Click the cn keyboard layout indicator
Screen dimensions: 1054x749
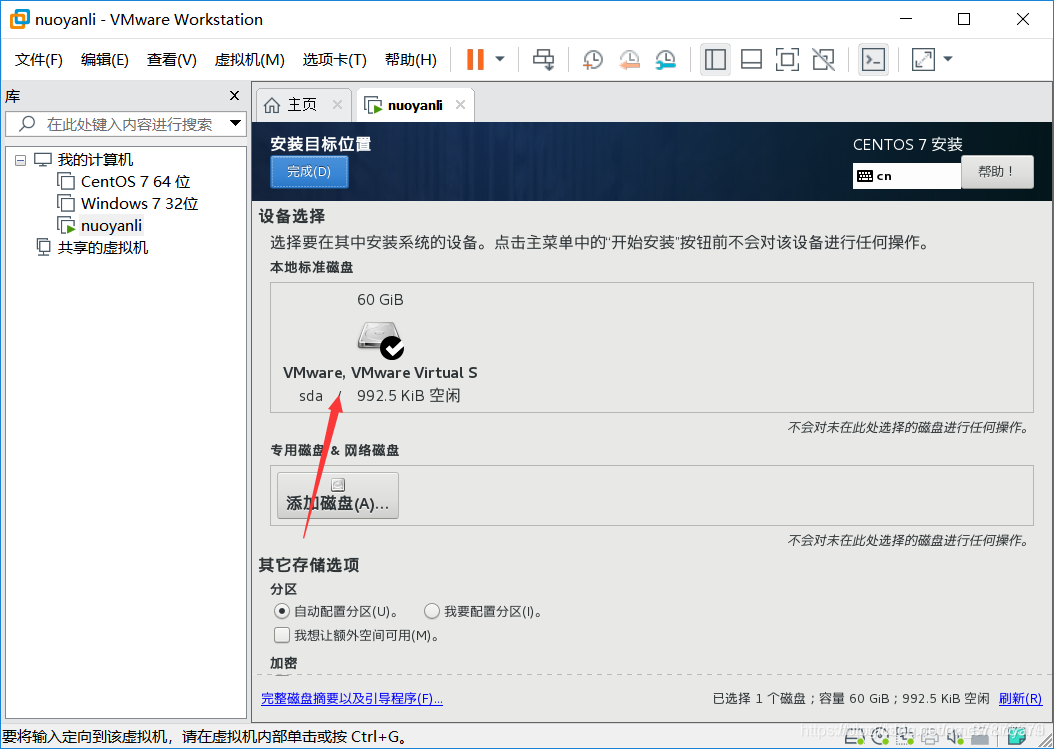coord(906,176)
